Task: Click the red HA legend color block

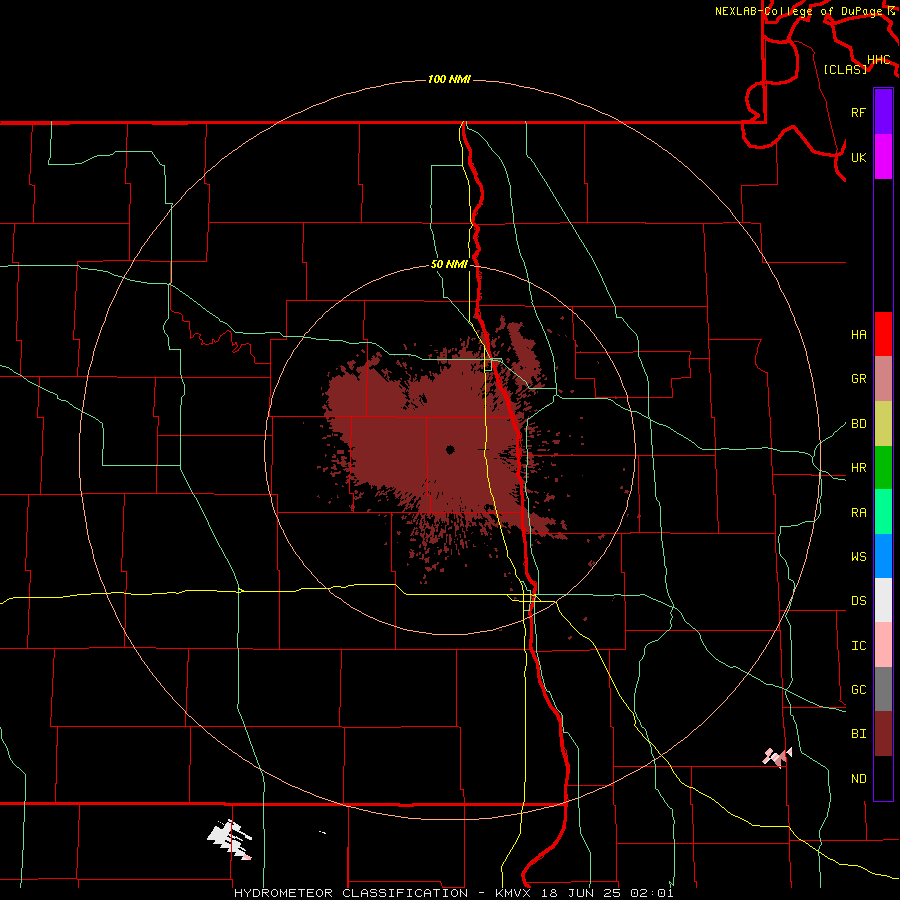Action: point(883,334)
